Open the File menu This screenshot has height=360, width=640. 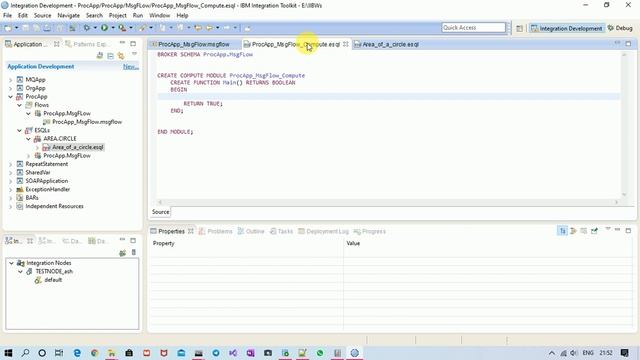(7, 15)
